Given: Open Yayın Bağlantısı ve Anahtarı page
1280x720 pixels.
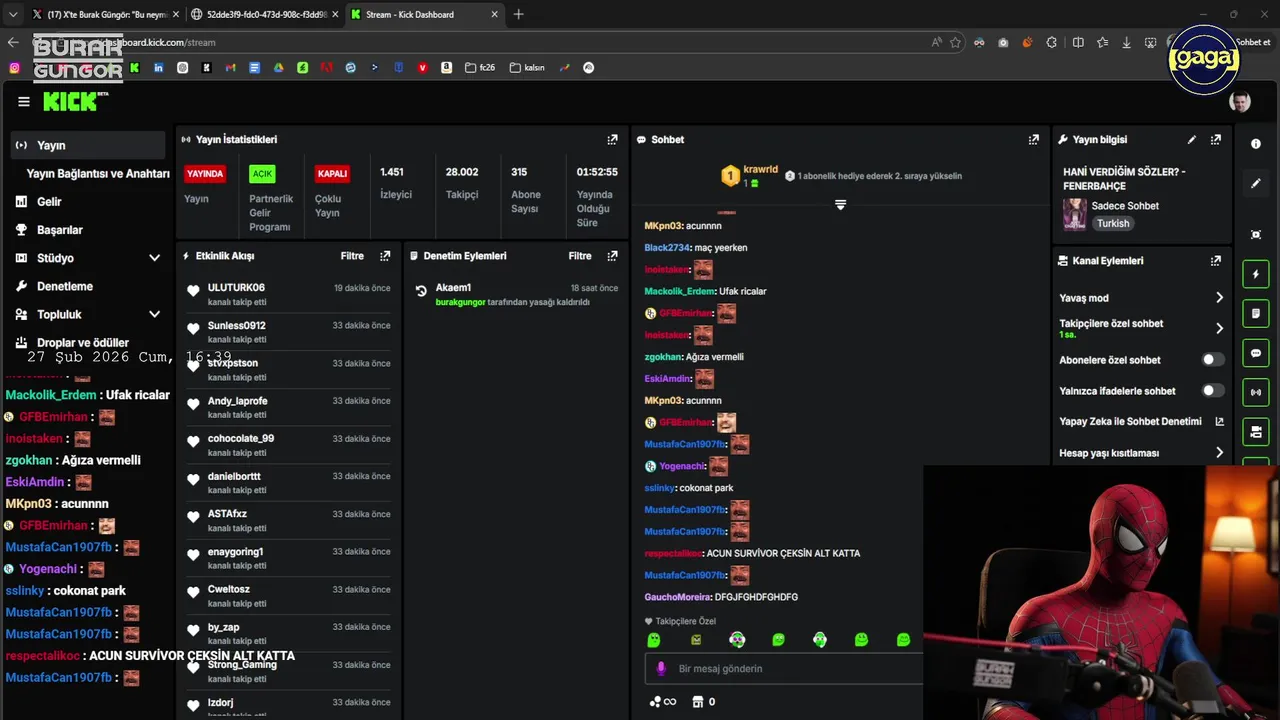Looking at the screenshot, I should click(x=98, y=173).
